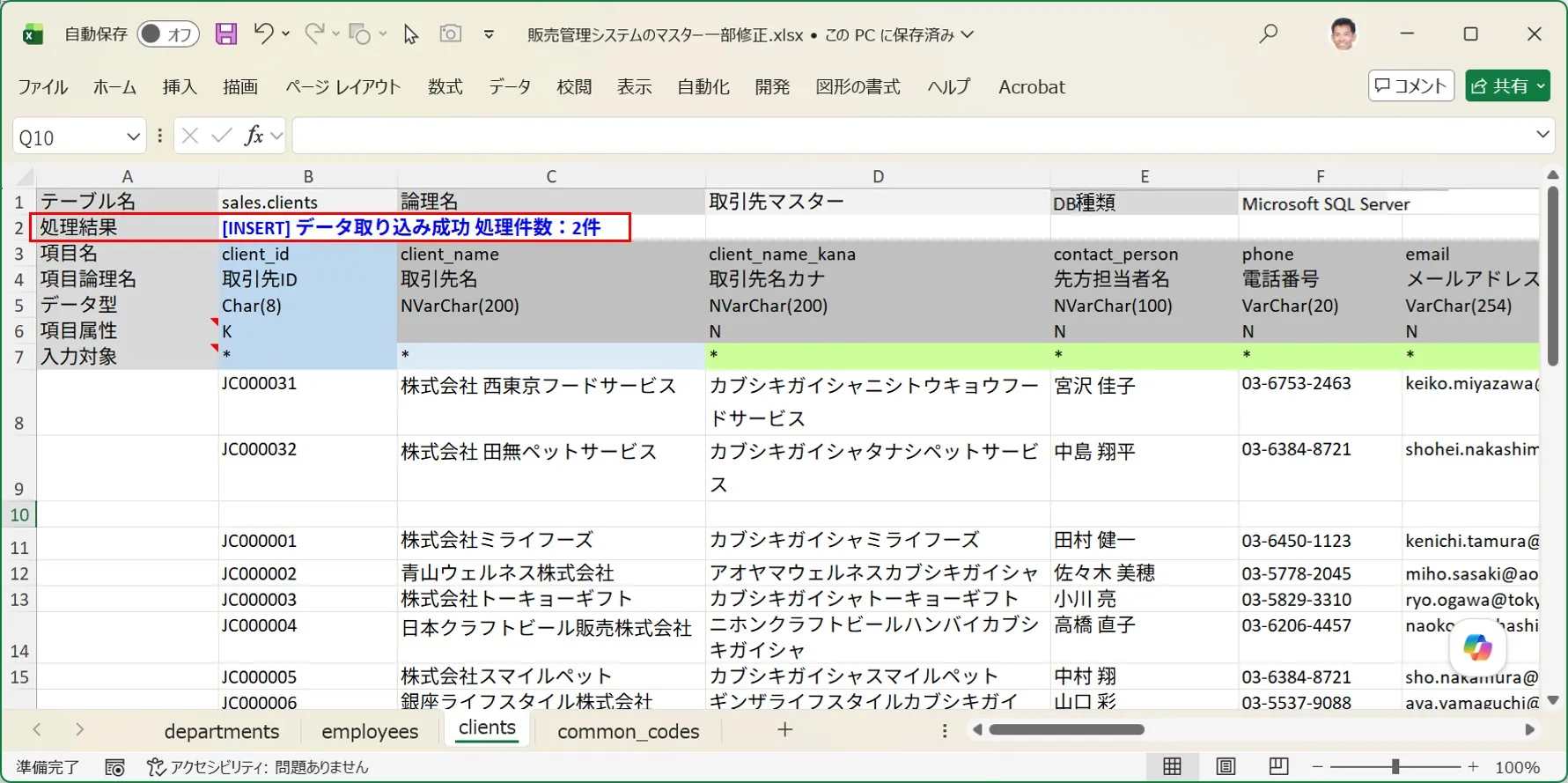Open the search magnifier in title bar
This screenshot has height=783, width=1568.
click(x=1269, y=34)
